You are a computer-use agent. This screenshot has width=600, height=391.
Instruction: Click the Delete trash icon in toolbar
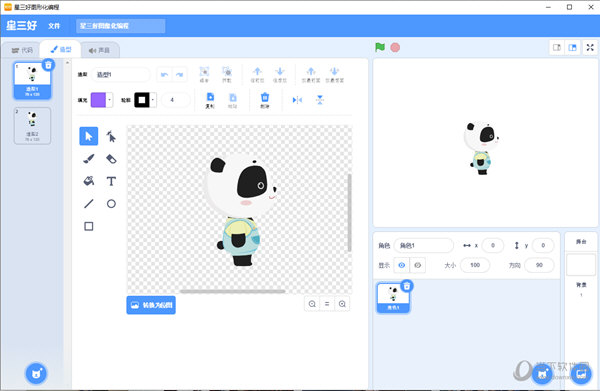click(265, 100)
